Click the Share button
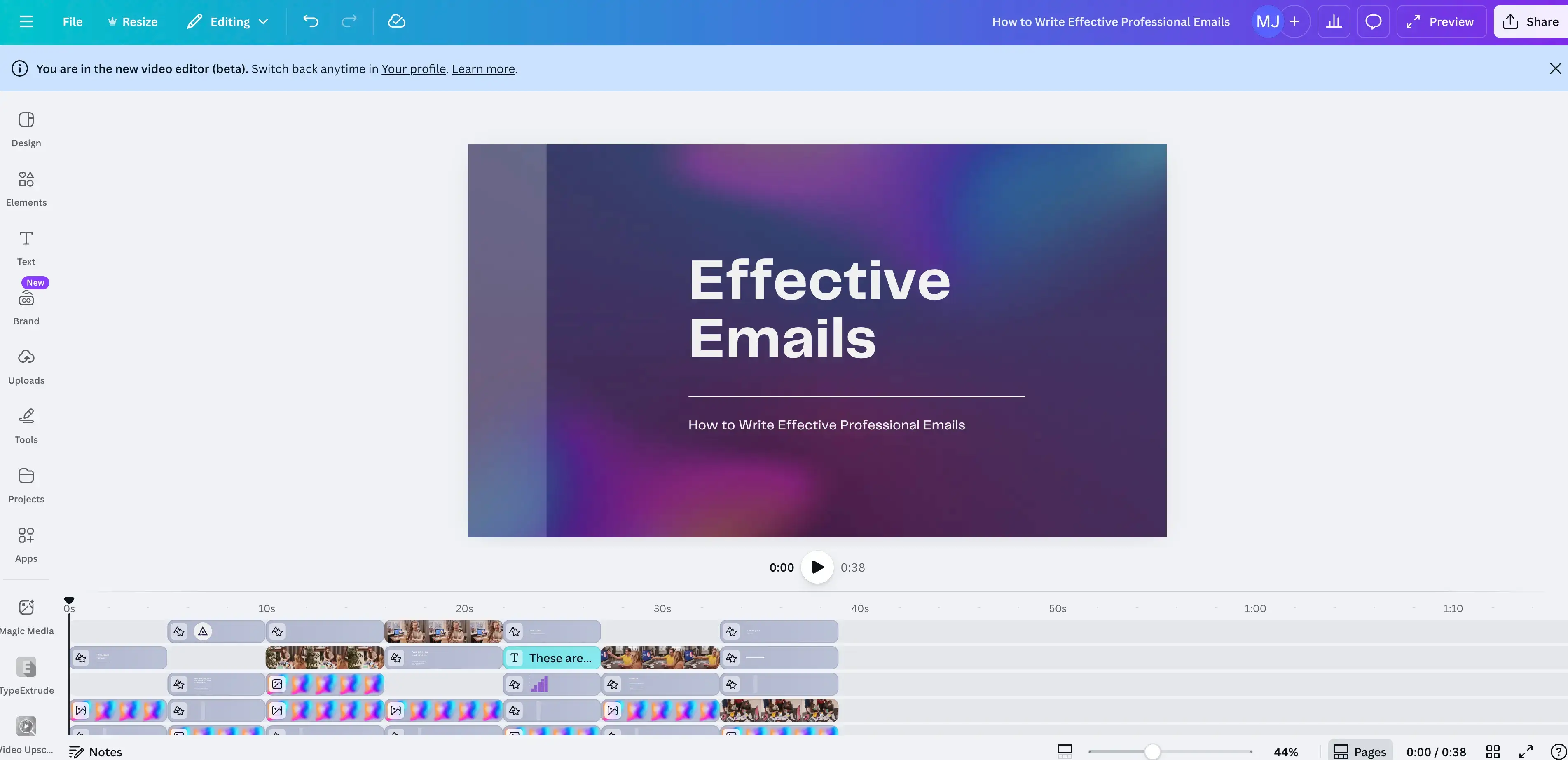The width and height of the screenshot is (1568, 760). 1530,22
